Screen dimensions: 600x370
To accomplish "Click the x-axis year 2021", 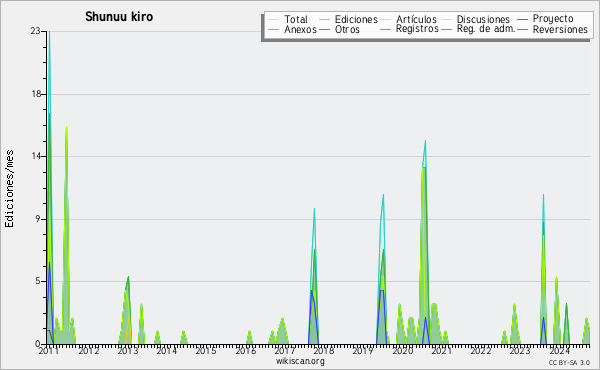I will 441,351.
